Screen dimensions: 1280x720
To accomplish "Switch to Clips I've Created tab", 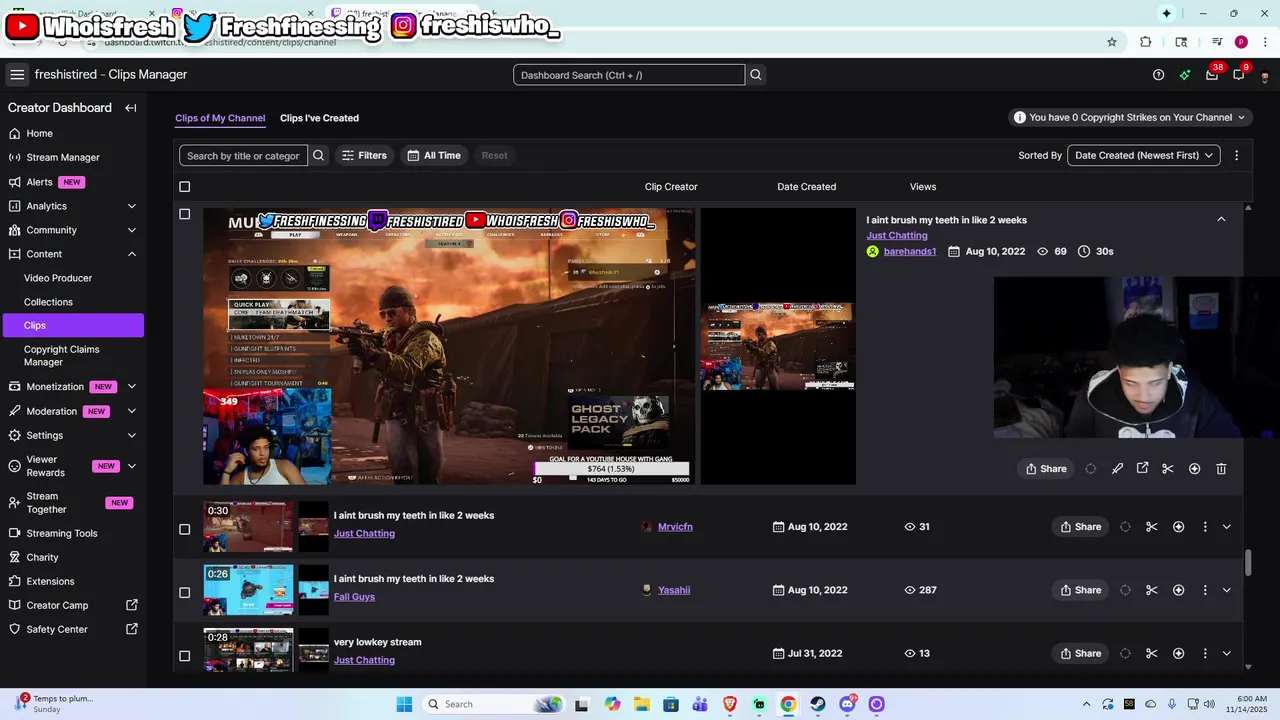I will tap(319, 118).
